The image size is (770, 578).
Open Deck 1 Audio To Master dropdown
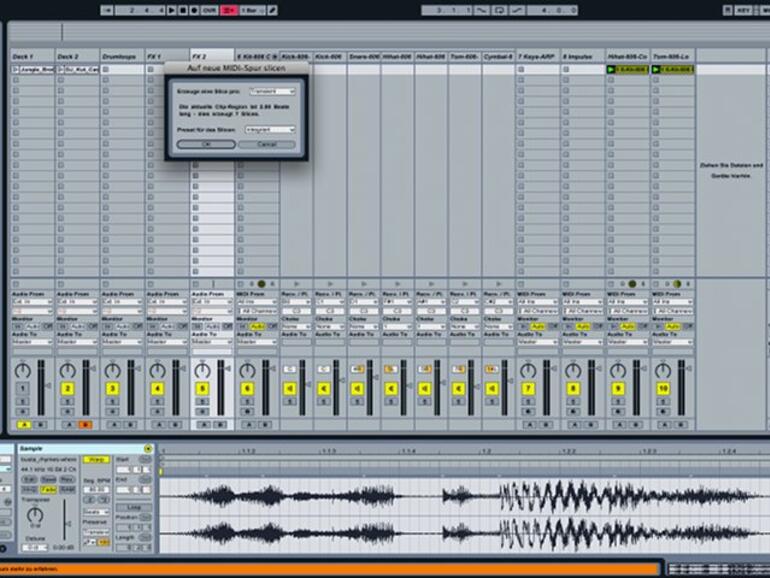coord(31,342)
